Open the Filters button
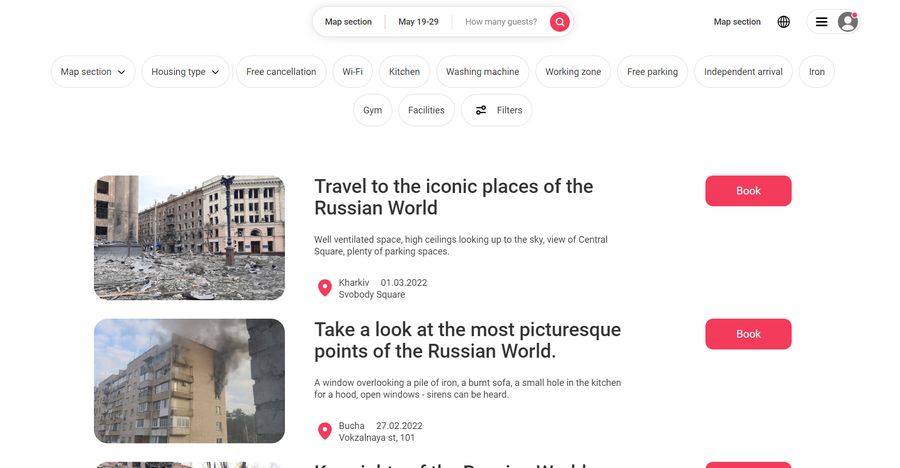900x468 pixels. pos(497,110)
